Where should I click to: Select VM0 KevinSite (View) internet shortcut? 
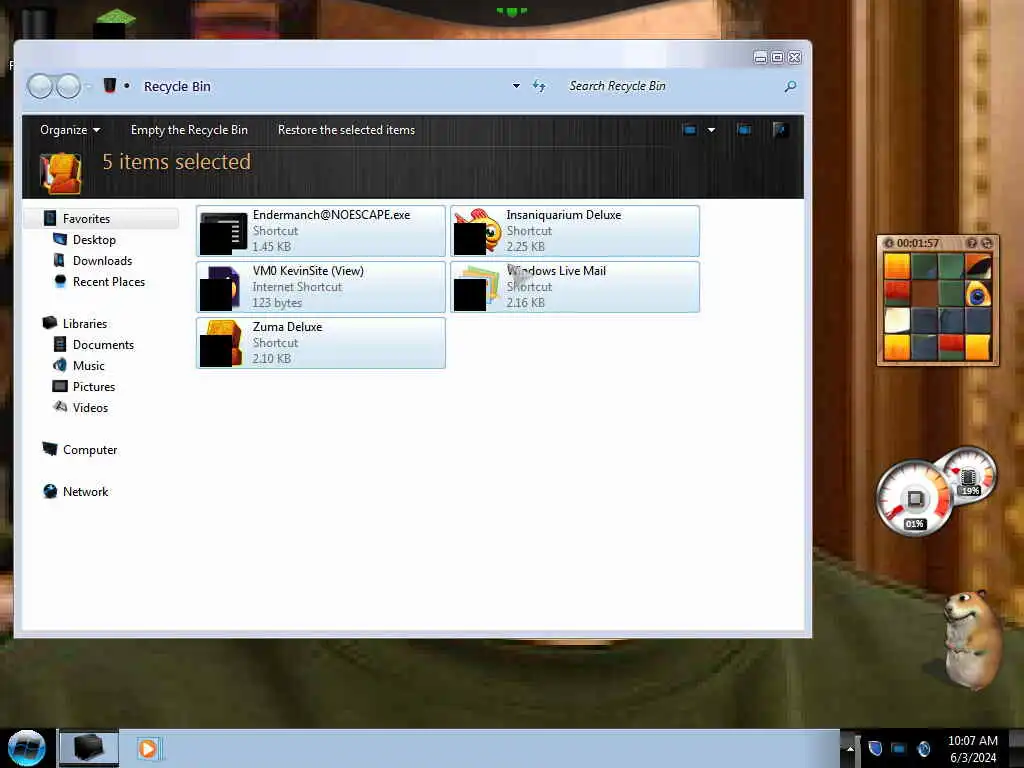[x=321, y=287]
